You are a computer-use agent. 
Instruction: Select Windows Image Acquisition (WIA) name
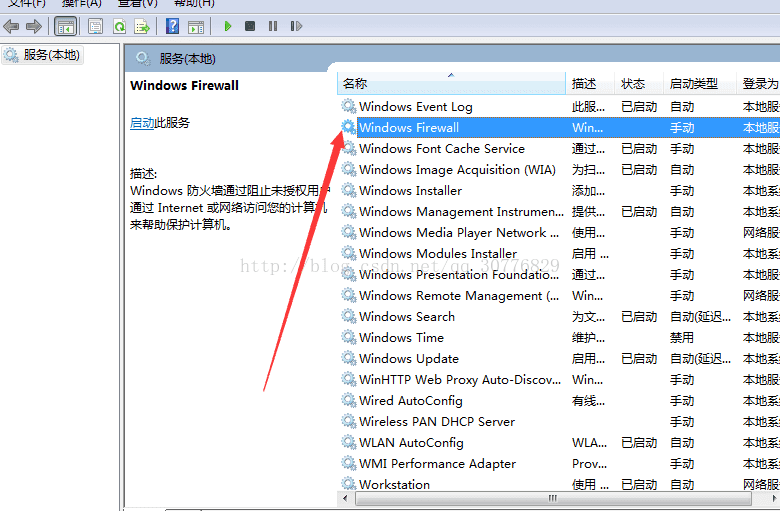[x=457, y=170]
